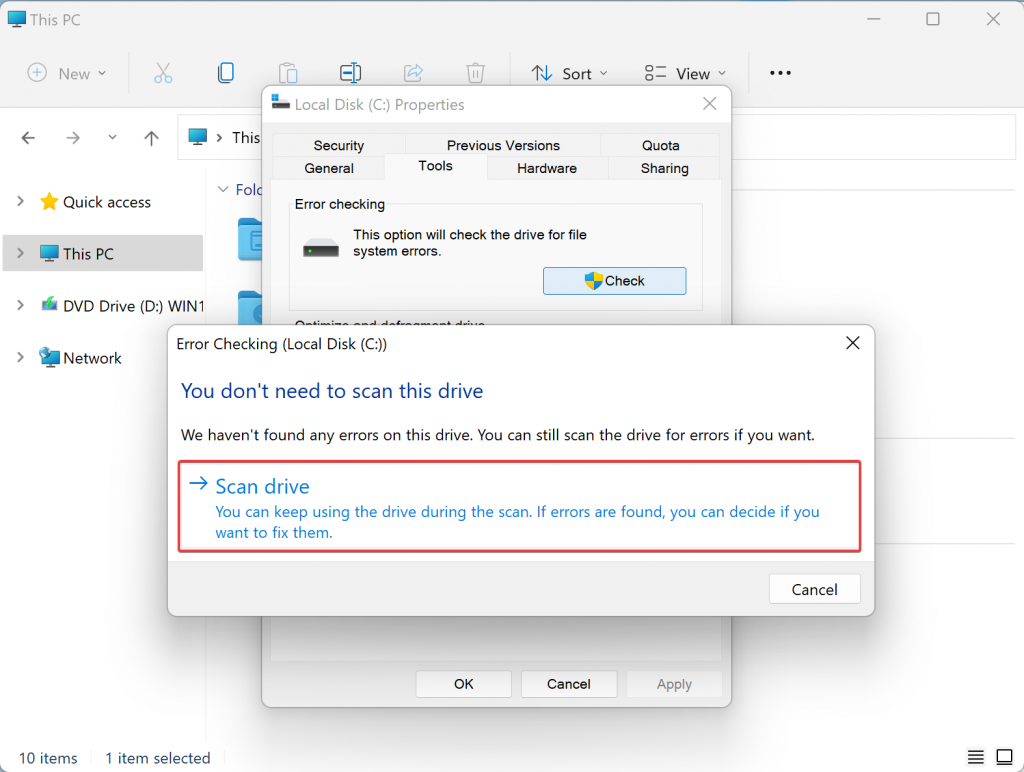
Task: Select the Tools tab
Action: pyautogui.click(x=436, y=166)
